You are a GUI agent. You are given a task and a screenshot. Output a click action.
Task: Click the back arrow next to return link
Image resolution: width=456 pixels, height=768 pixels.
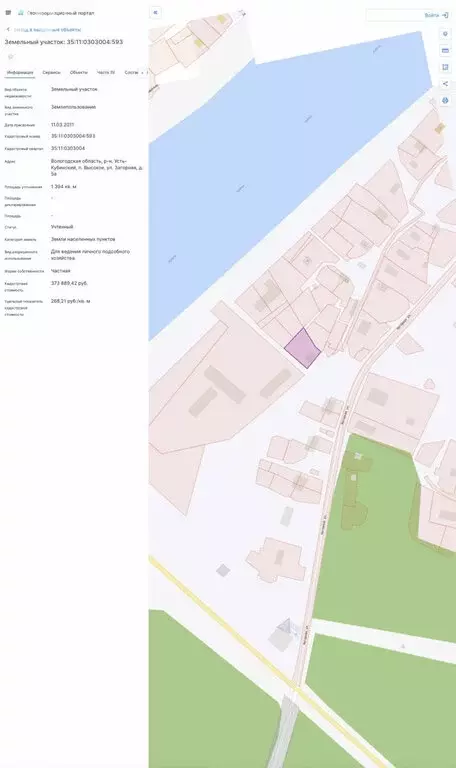[8, 30]
